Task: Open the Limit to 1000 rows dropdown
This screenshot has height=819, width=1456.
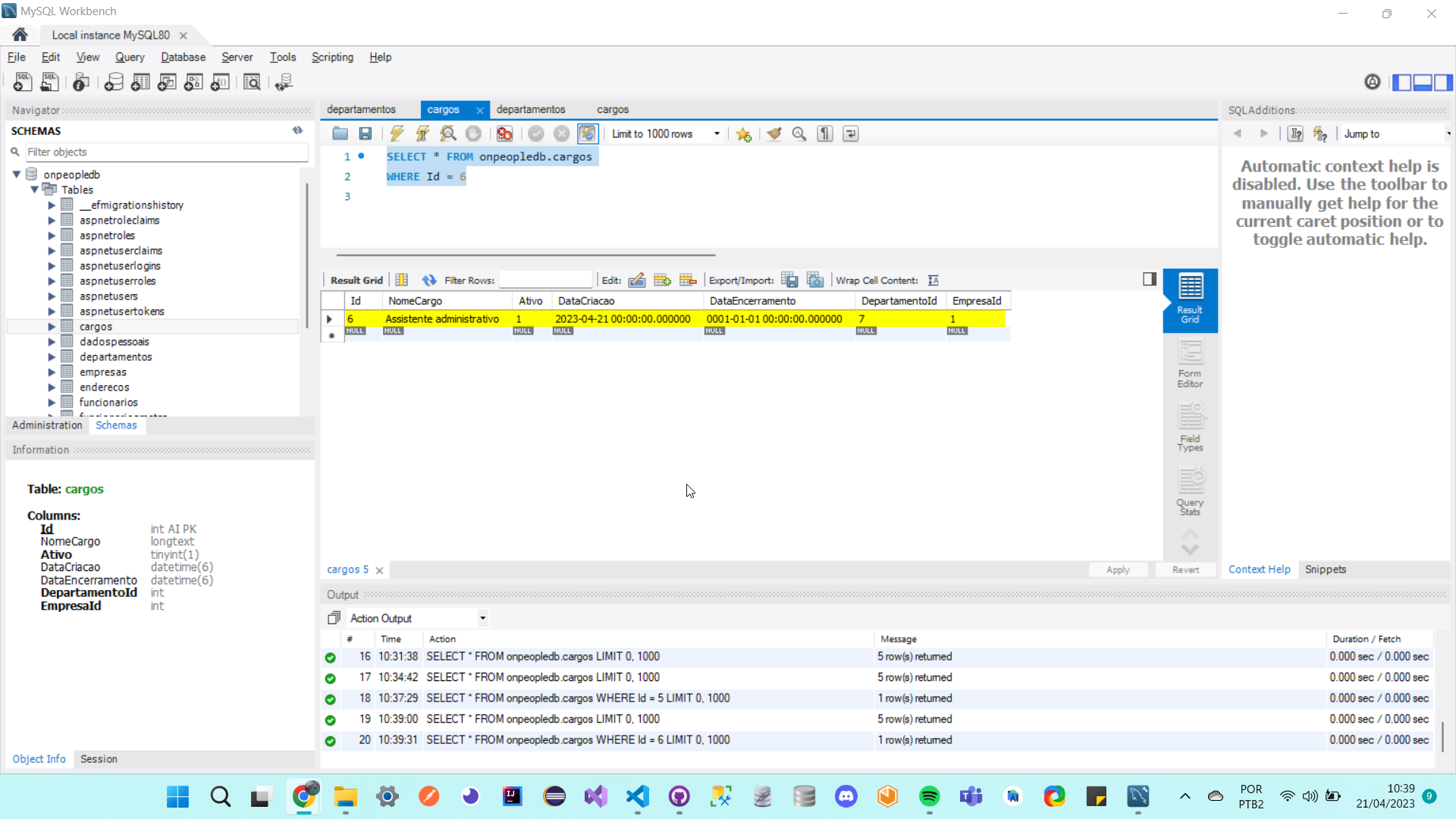Action: (x=717, y=134)
